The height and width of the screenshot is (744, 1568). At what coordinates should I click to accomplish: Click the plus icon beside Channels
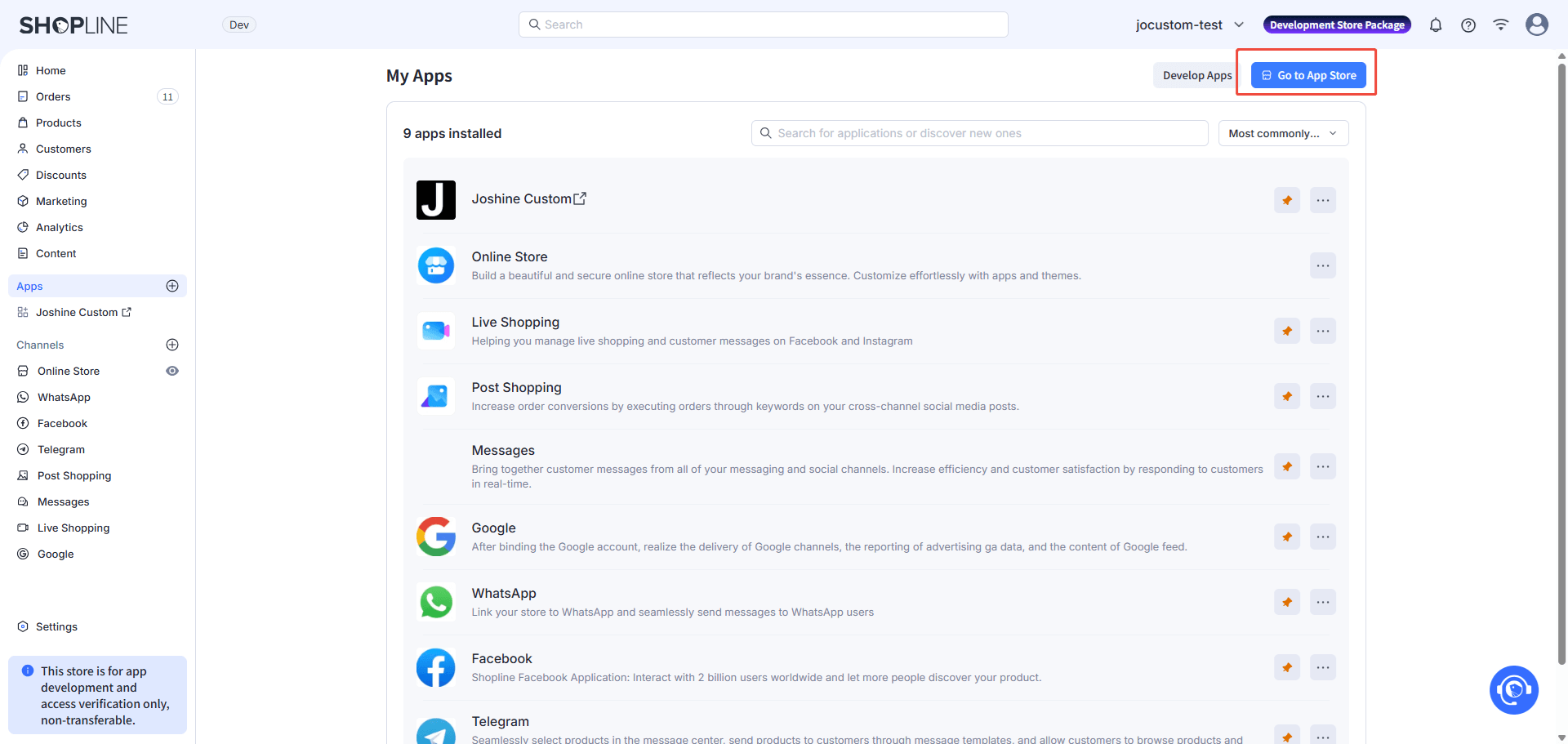click(x=172, y=345)
